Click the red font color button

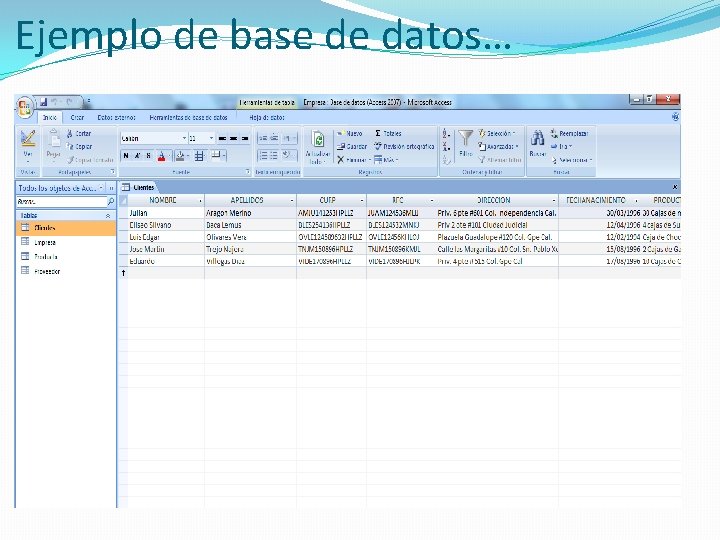(161, 156)
